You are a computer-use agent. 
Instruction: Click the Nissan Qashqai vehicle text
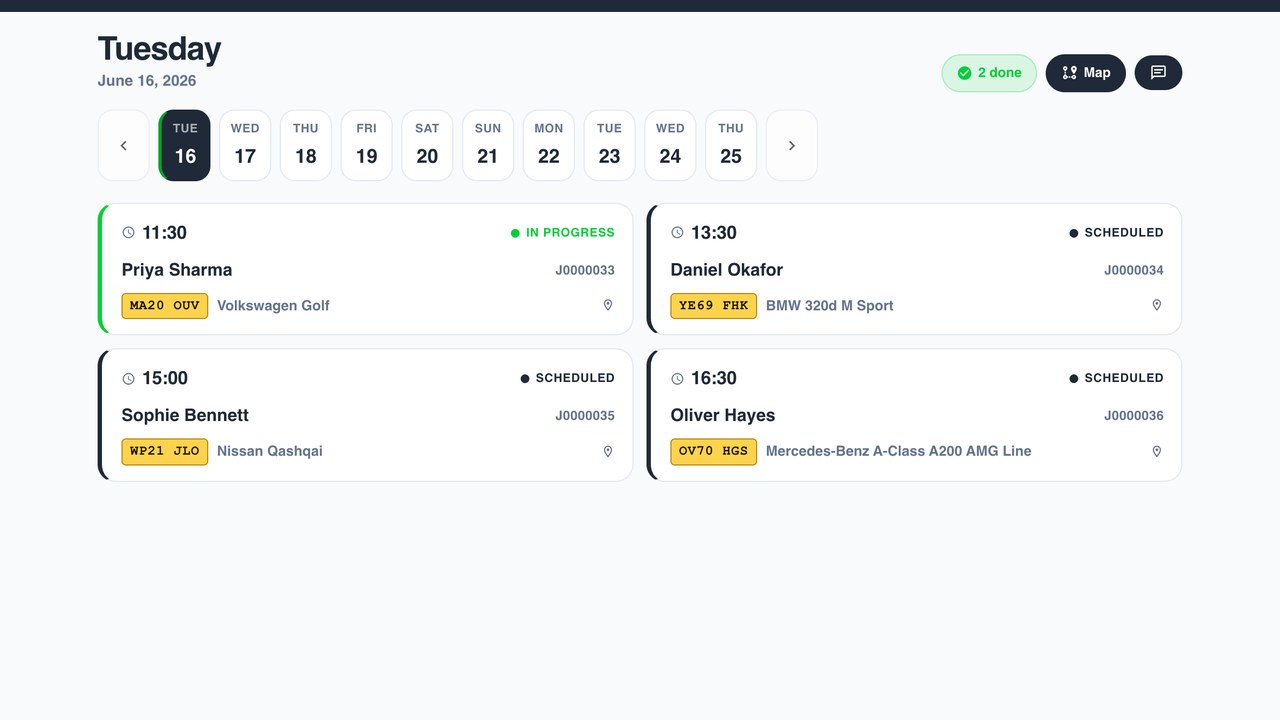(270, 452)
